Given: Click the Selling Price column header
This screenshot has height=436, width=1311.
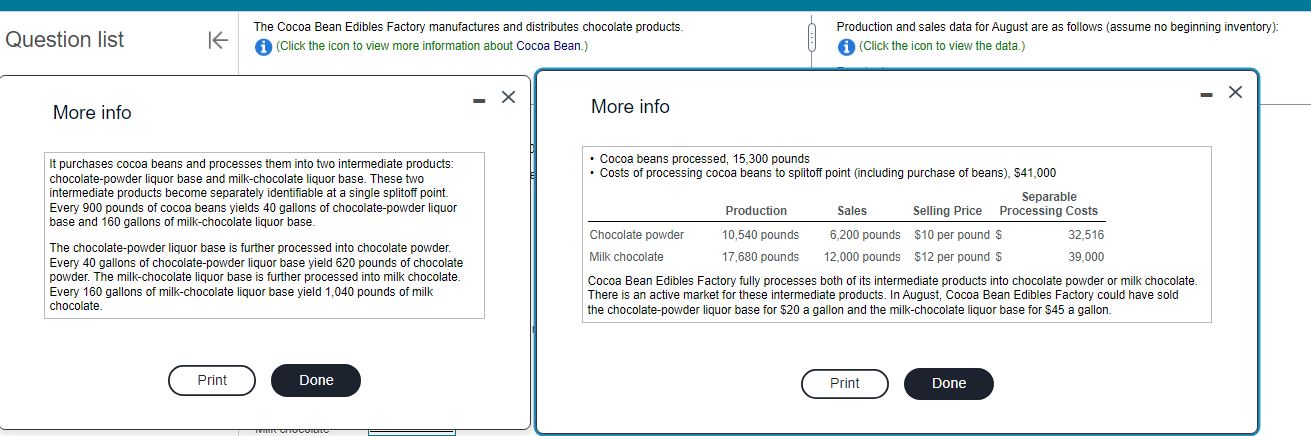Looking at the screenshot, I should click(947, 211).
